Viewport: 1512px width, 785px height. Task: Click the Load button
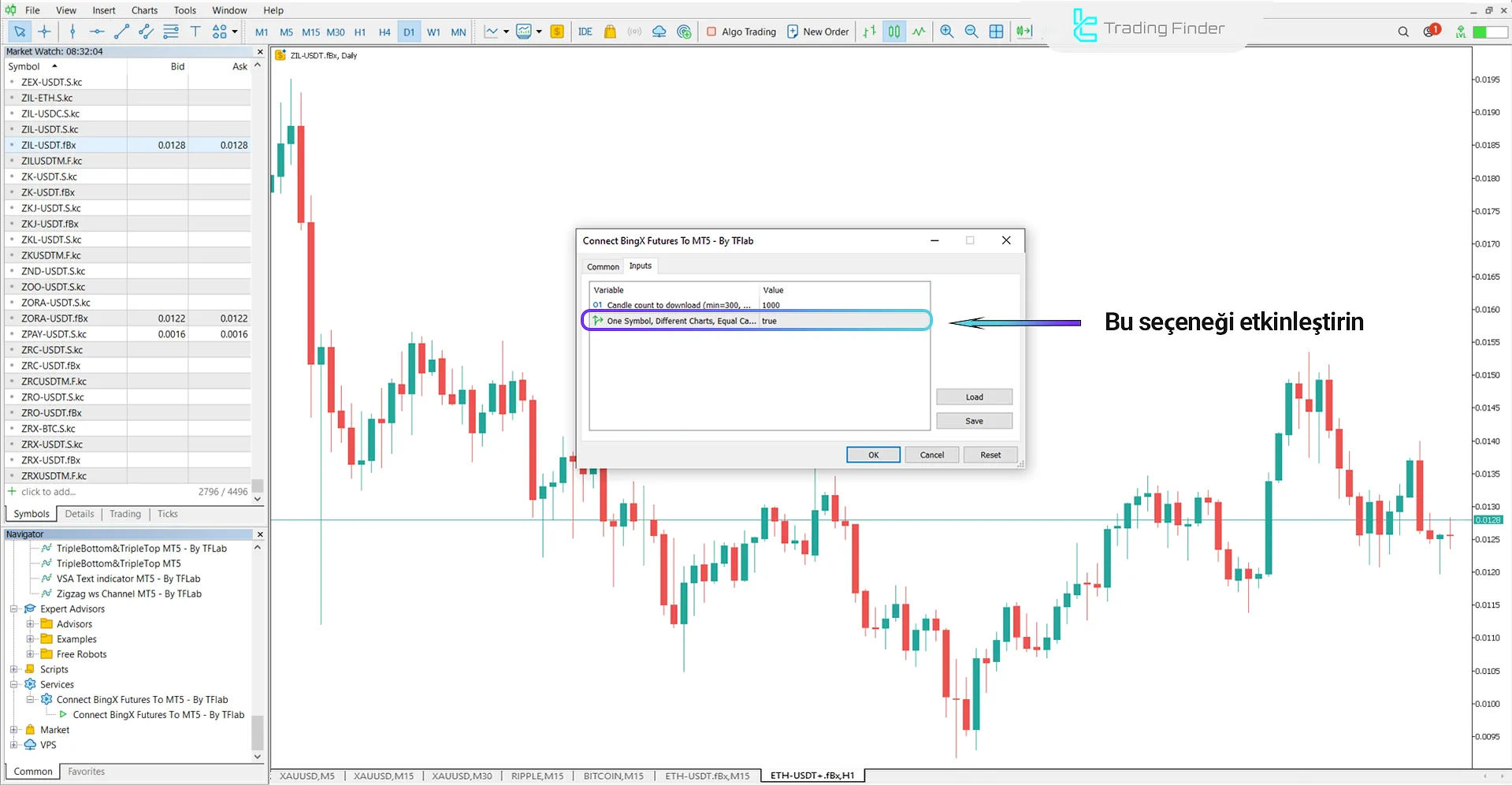[x=974, y=397]
